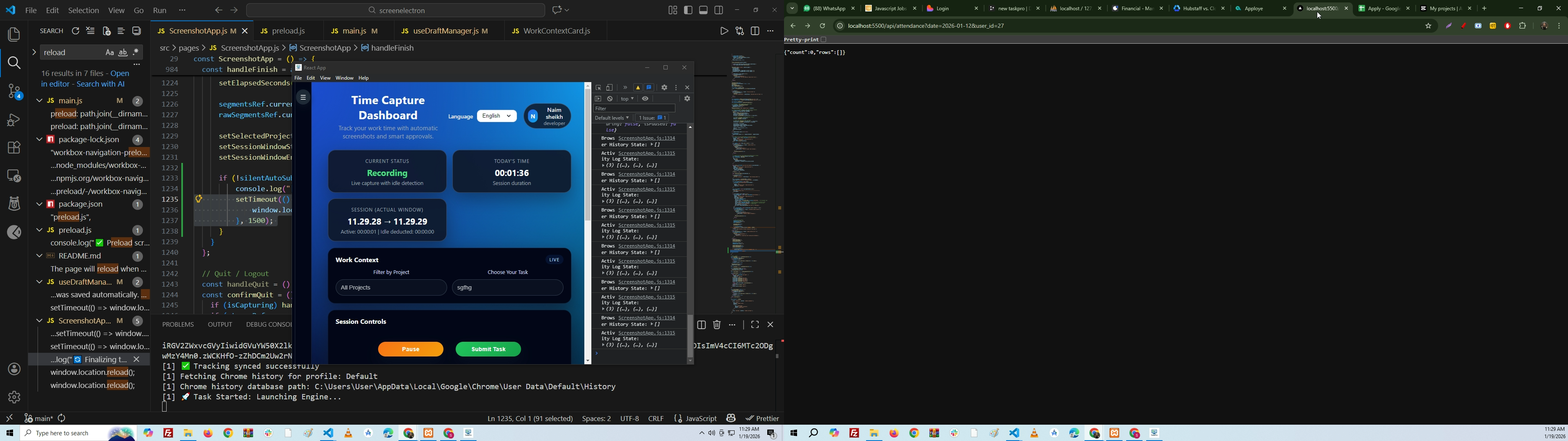Collapse main.js search results group
The image size is (1568, 441).
[x=40, y=101]
